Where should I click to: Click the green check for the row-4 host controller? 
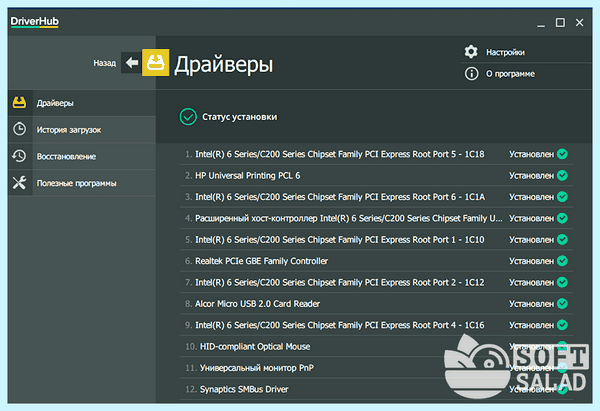562,218
